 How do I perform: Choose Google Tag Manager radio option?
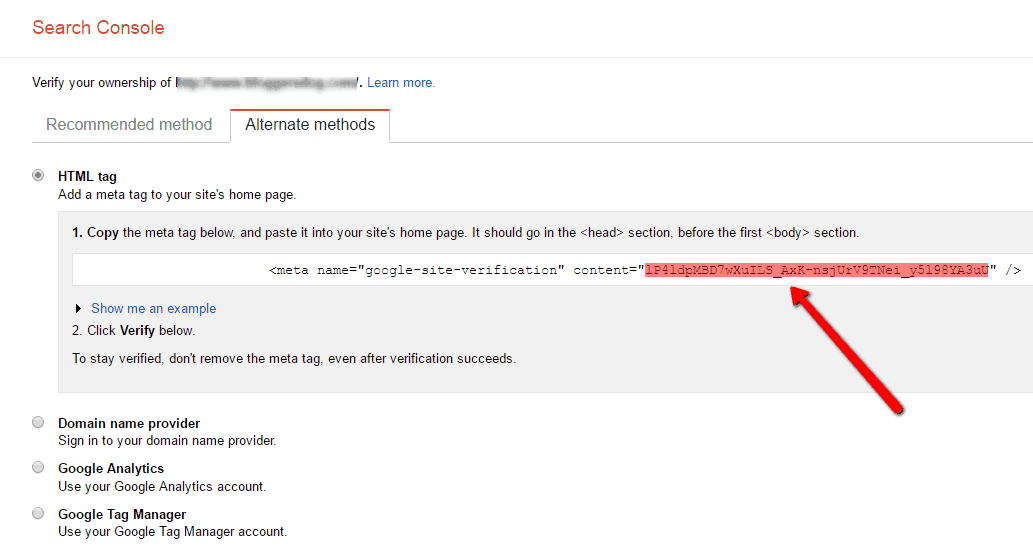(x=38, y=513)
